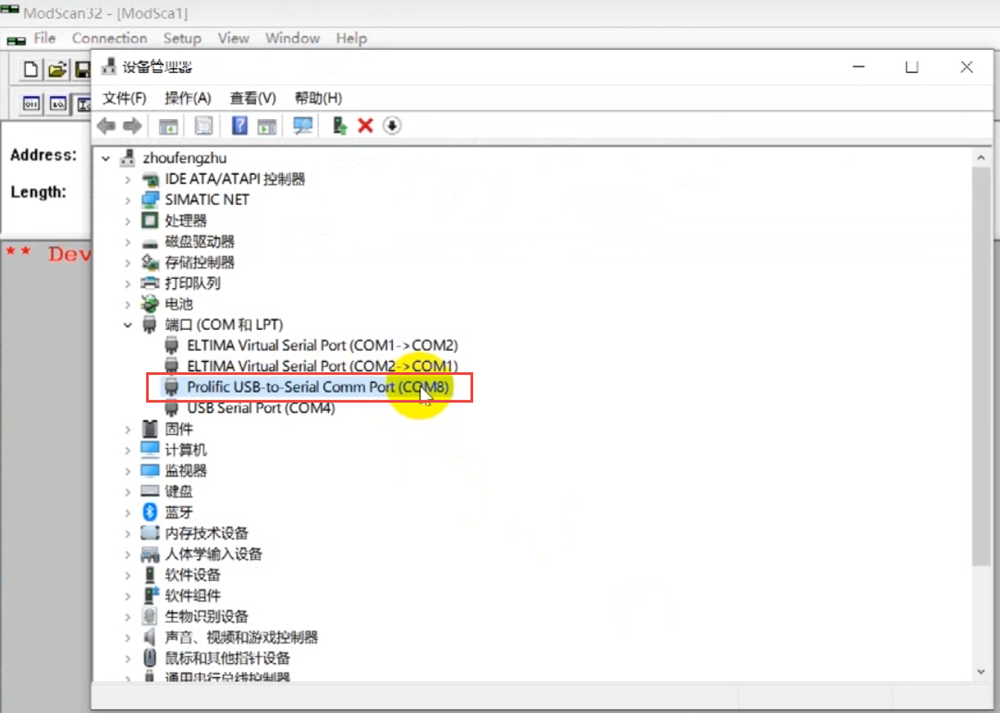1000x713 pixels.
Task: Collapse the 端口 (COM 和 LPT) node
Action: tap(128, 325)
